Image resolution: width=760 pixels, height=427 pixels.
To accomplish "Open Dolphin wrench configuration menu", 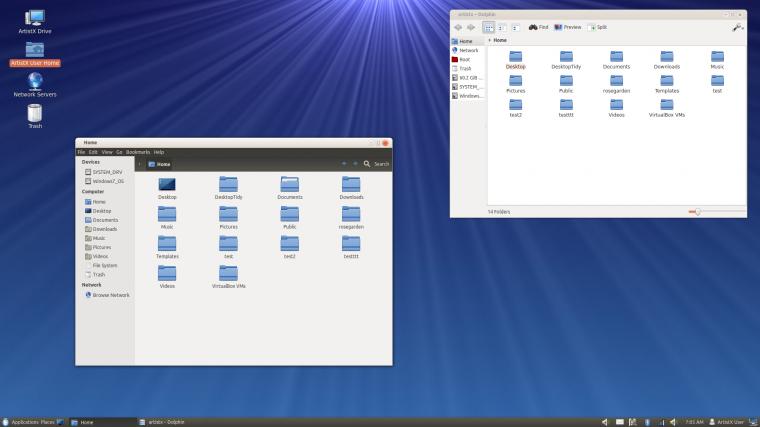I will click(x=738, y=28).
